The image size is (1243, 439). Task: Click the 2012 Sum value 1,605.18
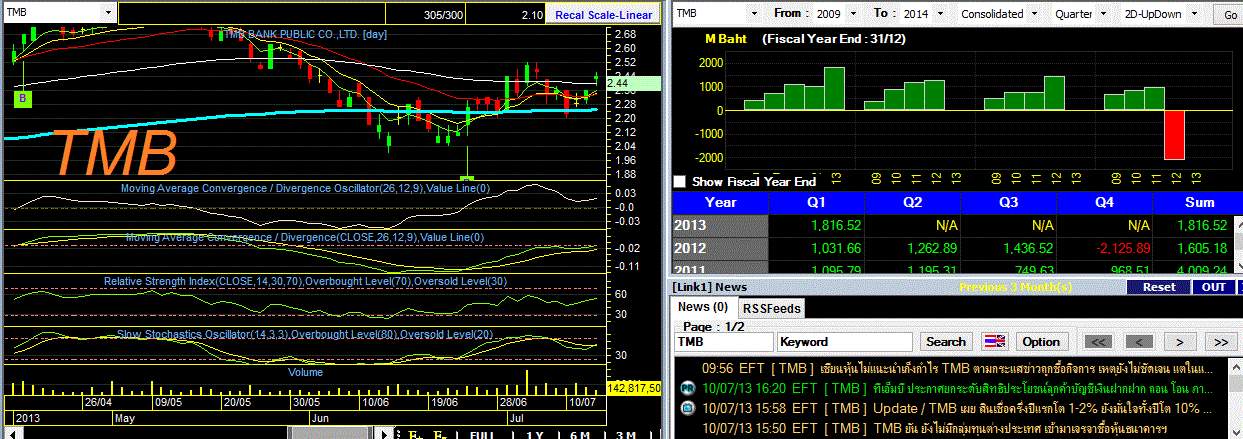1205,248
